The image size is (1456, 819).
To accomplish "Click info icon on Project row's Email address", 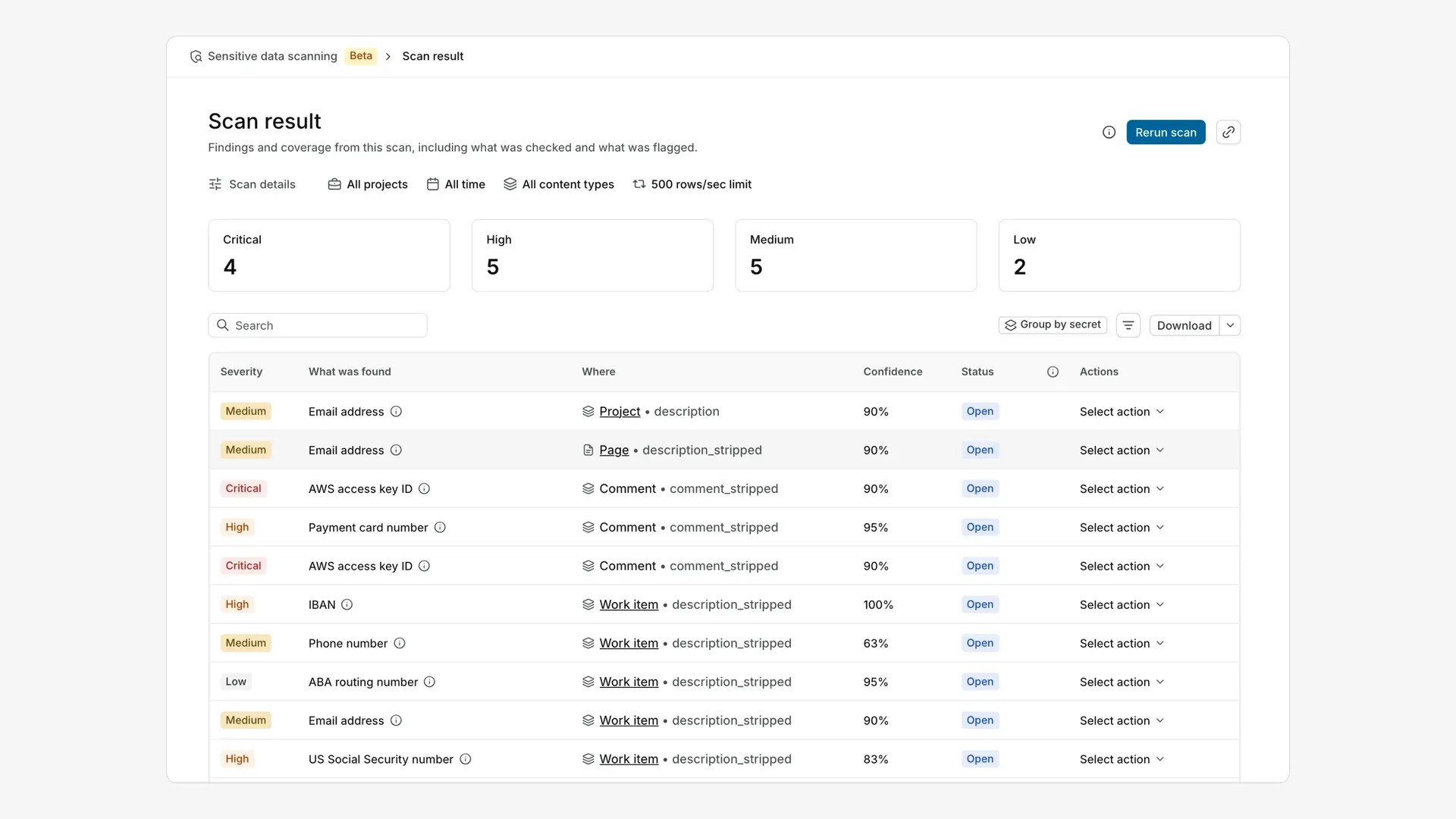I will (x=396, y=411).
